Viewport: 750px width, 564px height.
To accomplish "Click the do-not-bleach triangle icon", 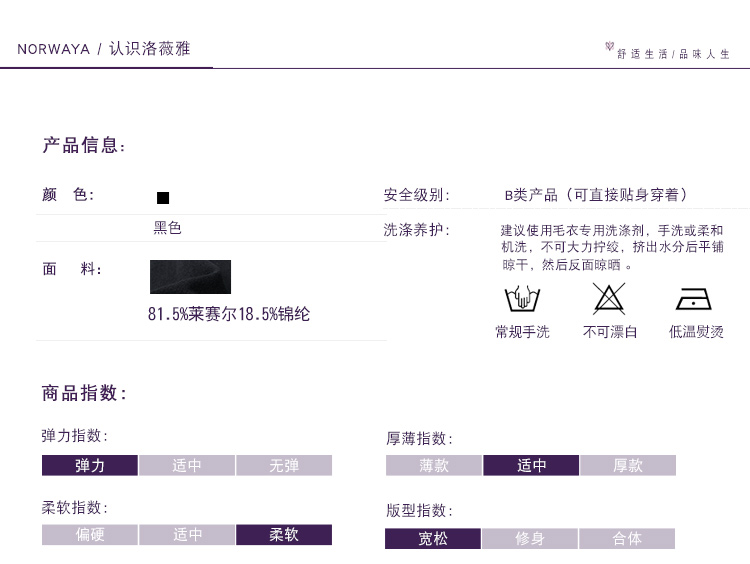I will click(609, 299).
